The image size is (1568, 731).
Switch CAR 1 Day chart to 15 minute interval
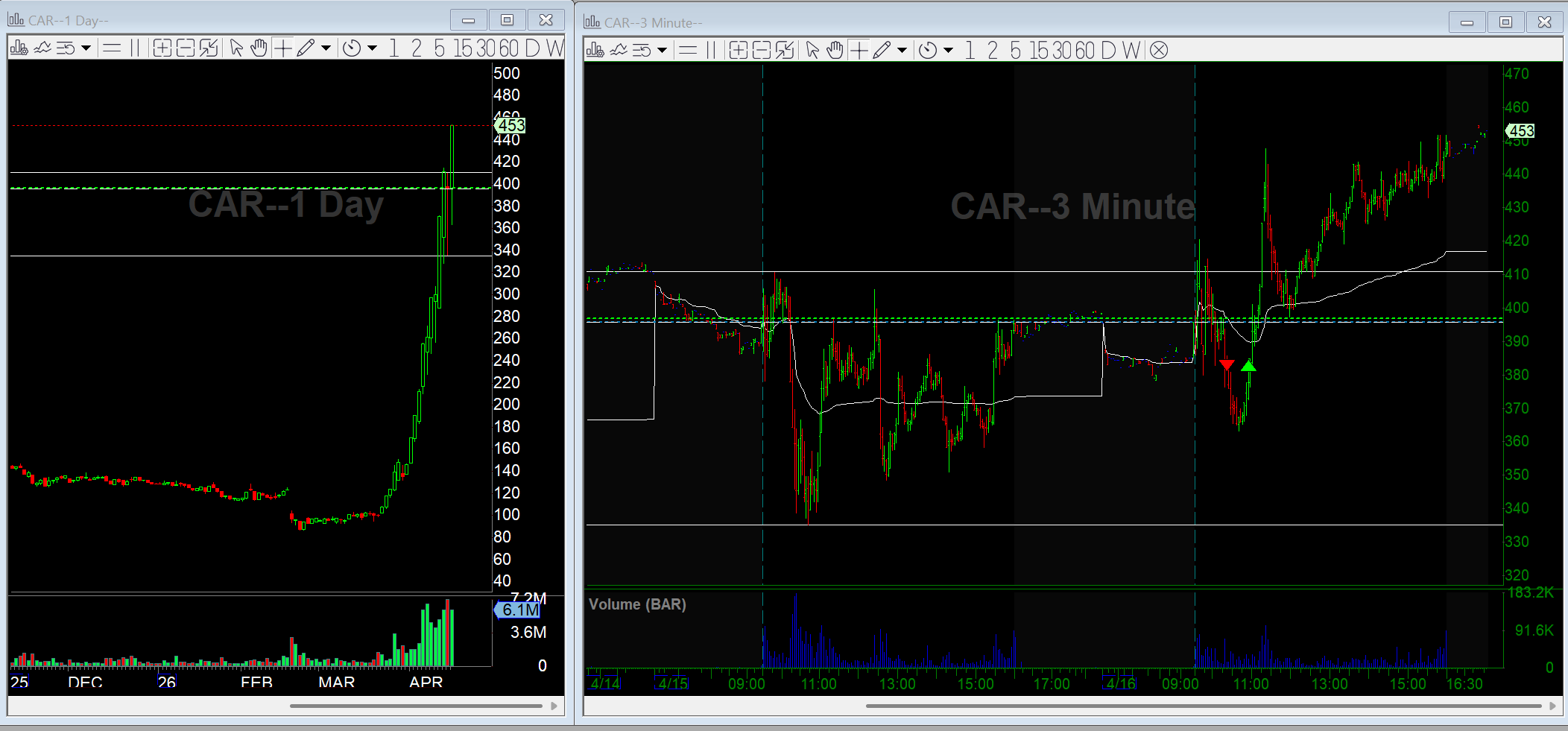[x=464, y=48]
